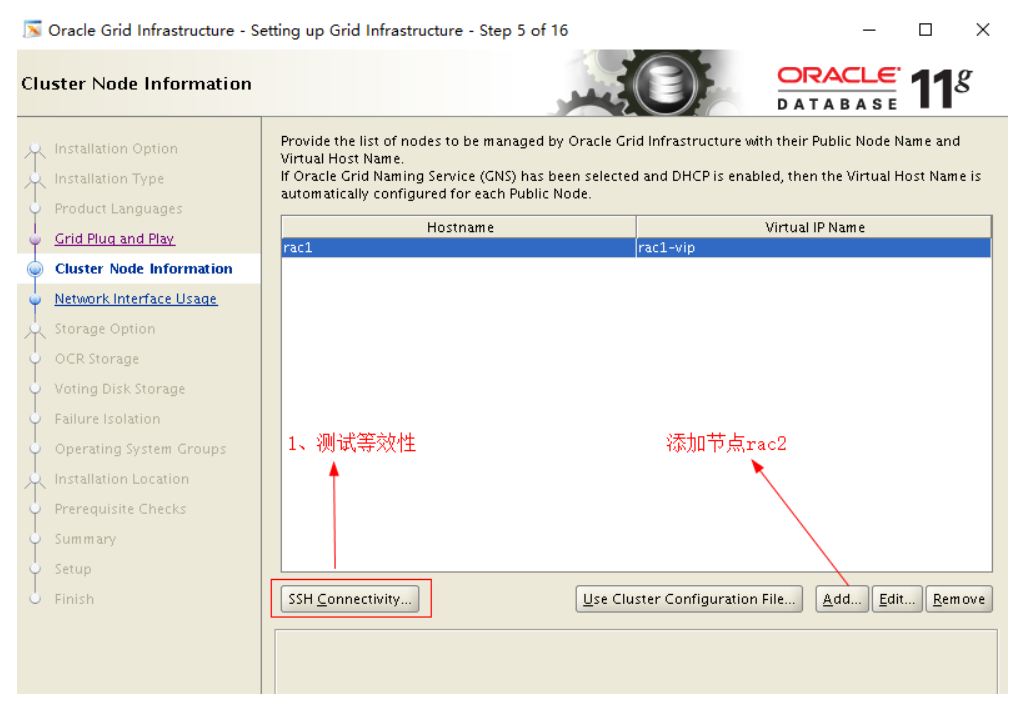
Task: Click Use Cluster Configuration File button
Action: point(688,599)
